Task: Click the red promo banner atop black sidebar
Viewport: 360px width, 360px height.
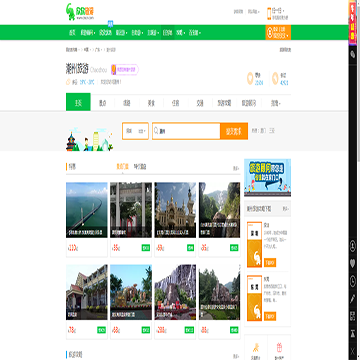Action: (x=353, y=22)
